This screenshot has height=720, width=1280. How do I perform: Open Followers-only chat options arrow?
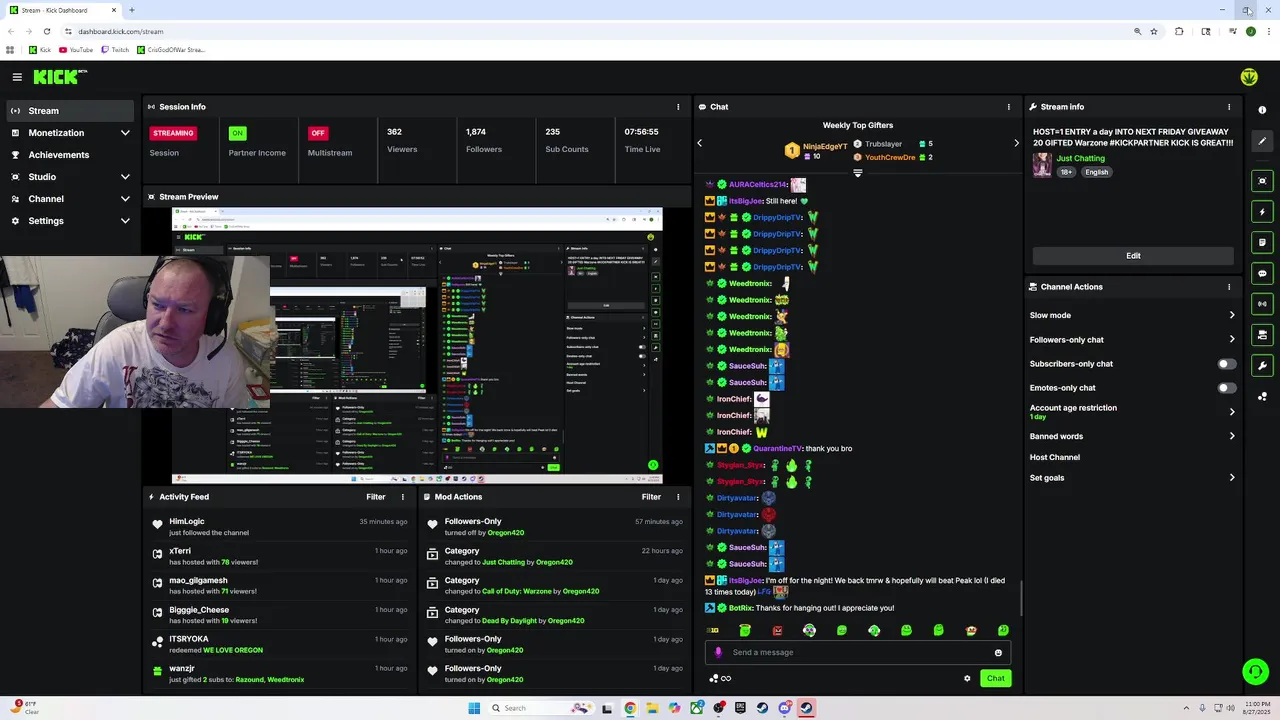pyautogui.click(x=1232, y=340)
